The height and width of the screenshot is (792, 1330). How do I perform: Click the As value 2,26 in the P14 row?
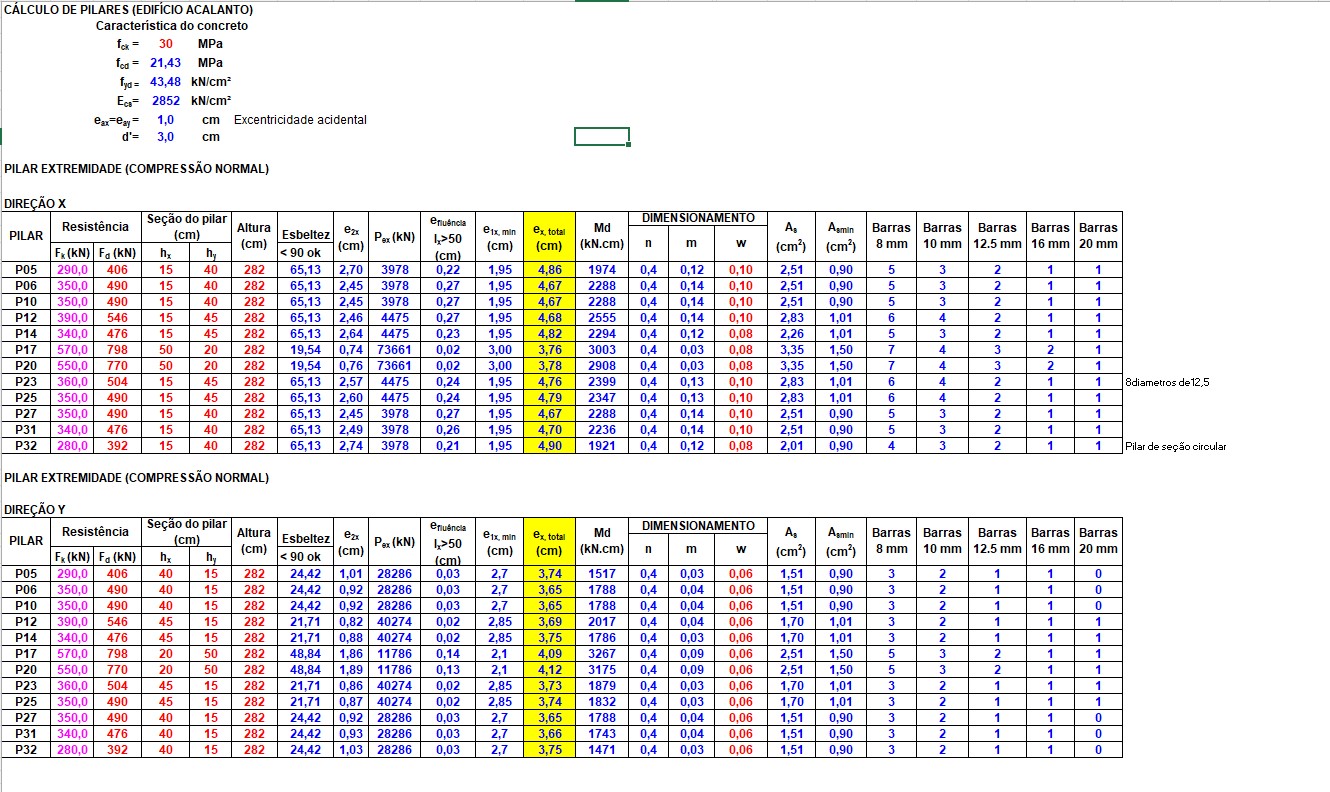(791, 334)
